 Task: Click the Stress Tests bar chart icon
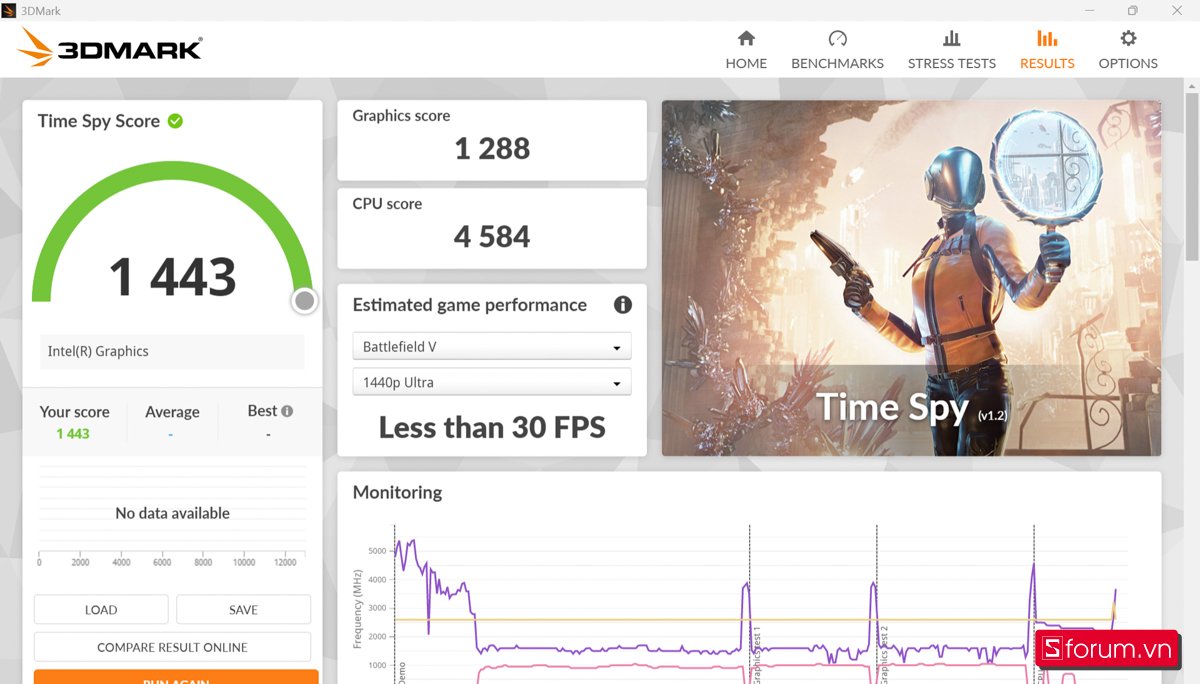click(x=952, y=39)
